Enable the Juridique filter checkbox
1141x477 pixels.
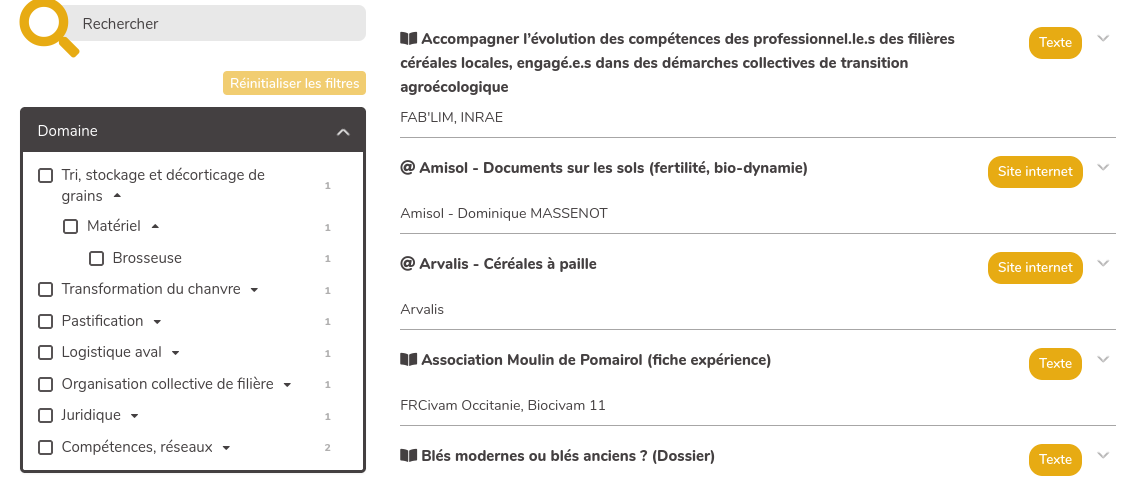45,416
